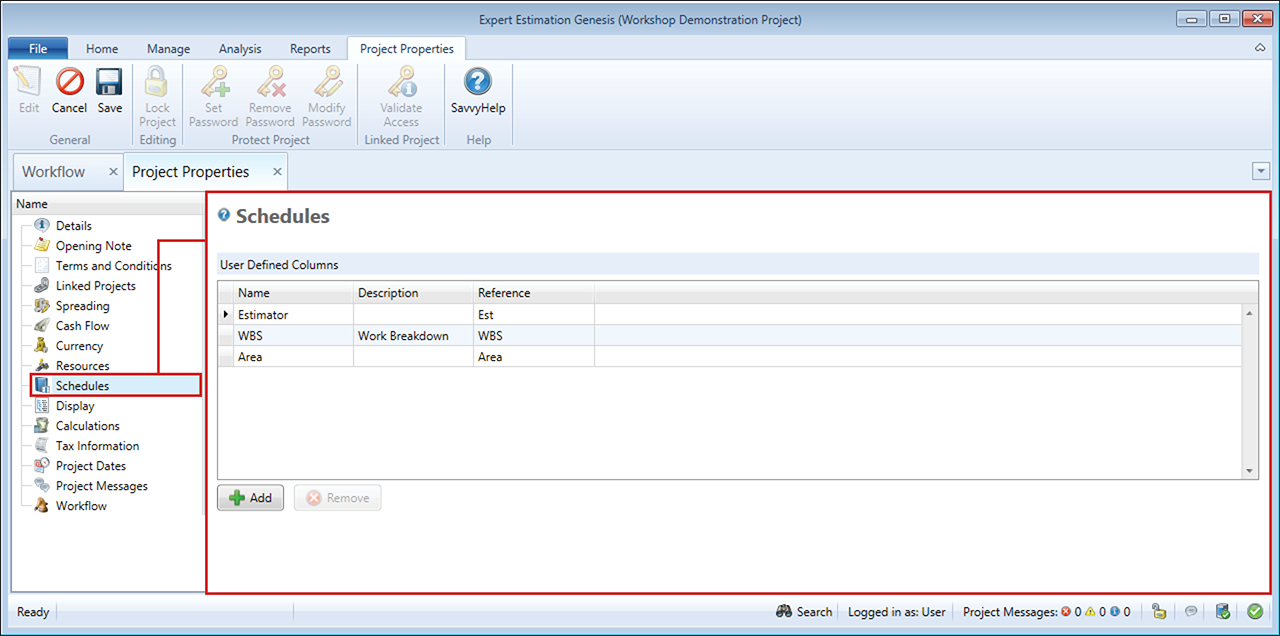Click the help icon beside Schedules heading
This screenshot has height=636, width=1280.
point(224,215)
